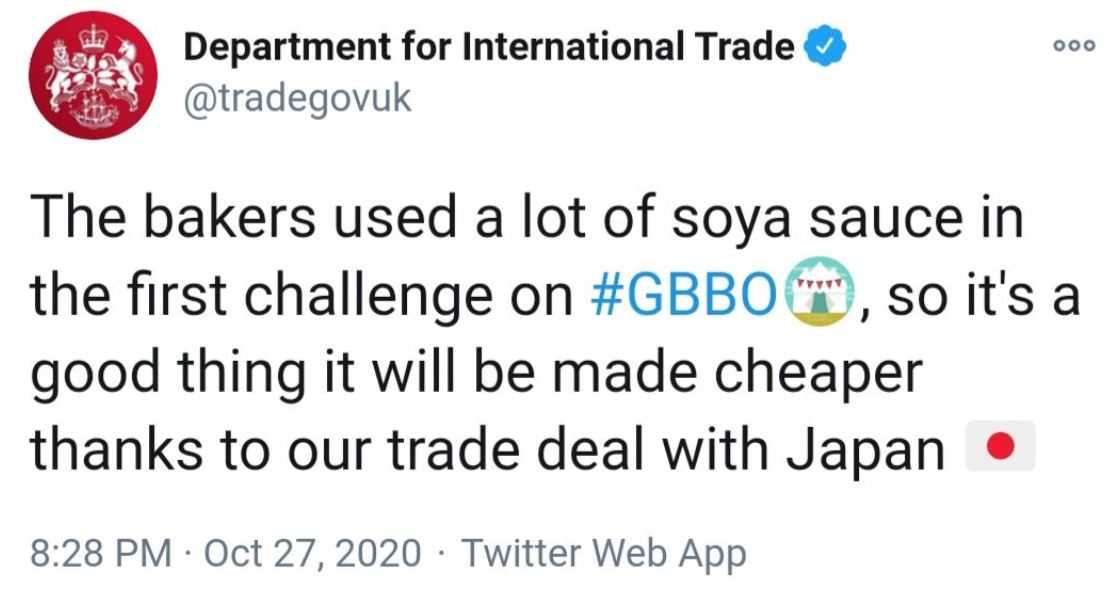This screenshot has width=1113, height=589.
Task: Click the word bakers in tweet
Action: 230,216
